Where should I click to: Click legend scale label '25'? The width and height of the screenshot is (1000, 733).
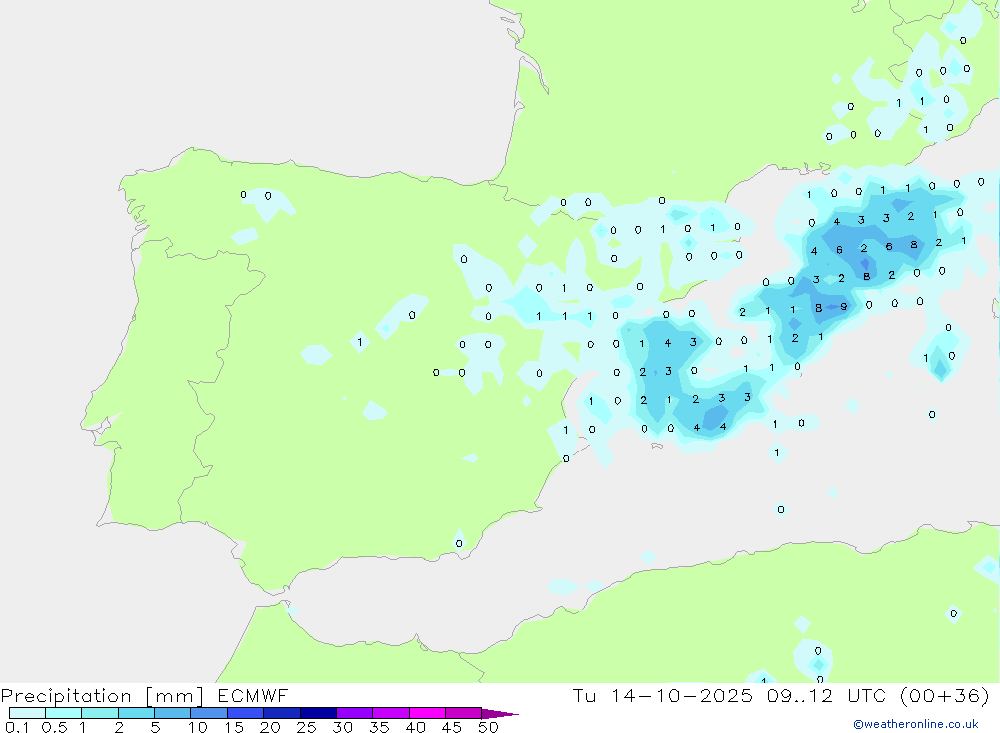pyautogui.click(x=307, y=727)
